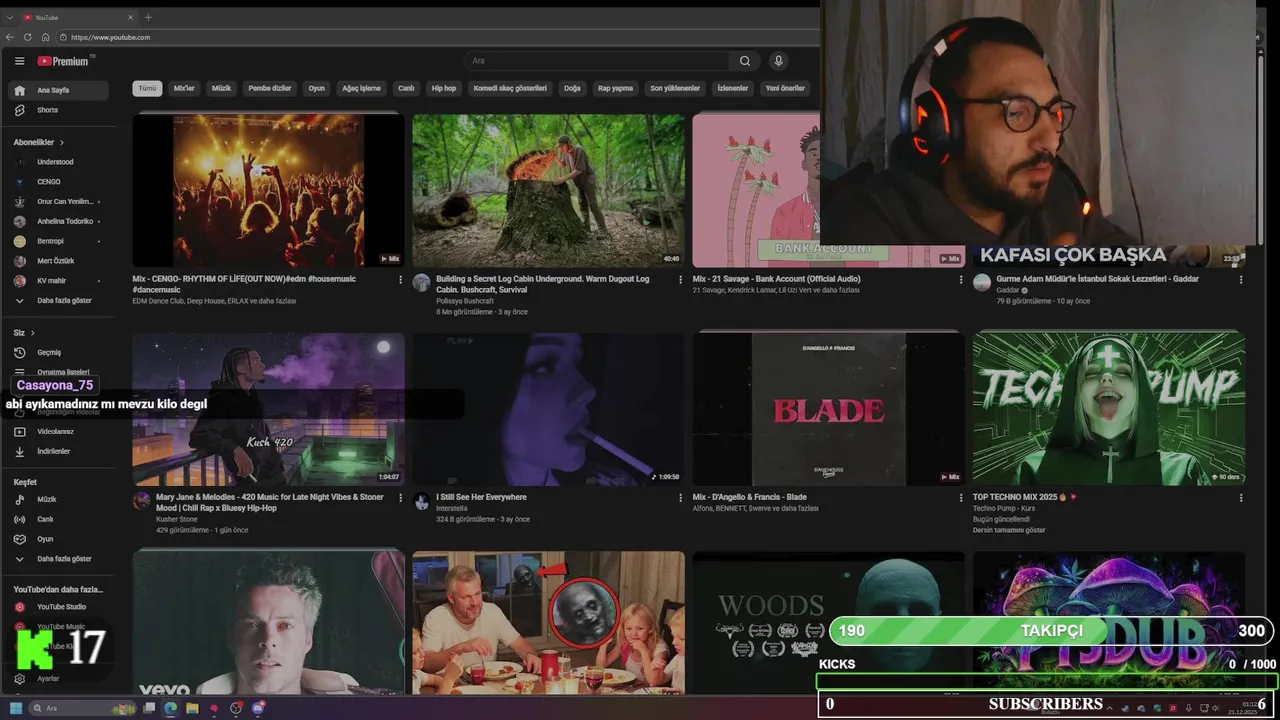Select Tümü filter chip
The width and height of the screenshot is (1280, 720).
[x=148, y=88]
